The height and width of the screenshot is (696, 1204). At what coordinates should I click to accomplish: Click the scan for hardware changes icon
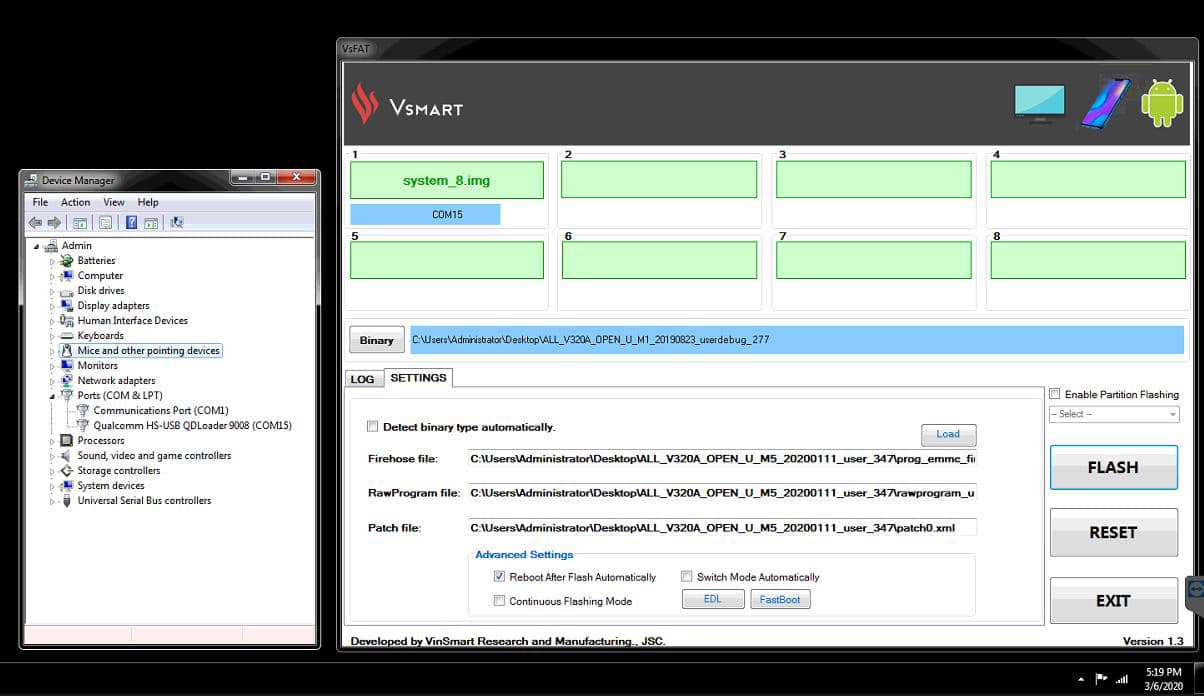177,222
